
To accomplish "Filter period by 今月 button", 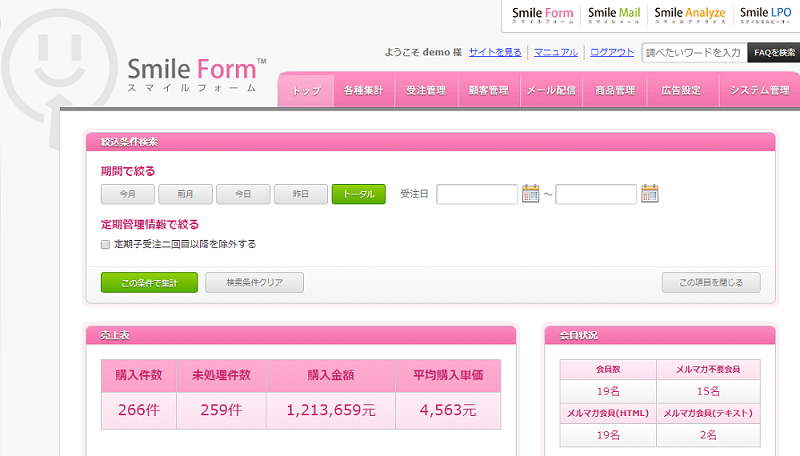I will coord(128,194).
